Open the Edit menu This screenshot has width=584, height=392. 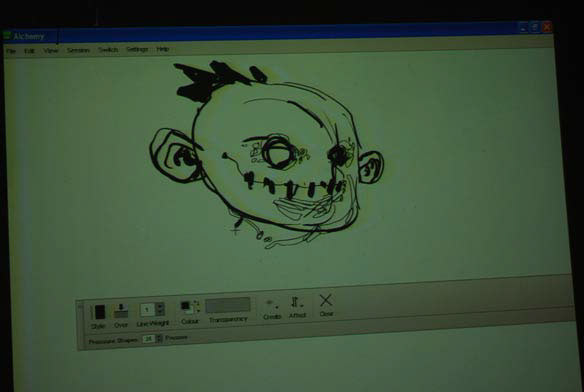pos(29,51)
